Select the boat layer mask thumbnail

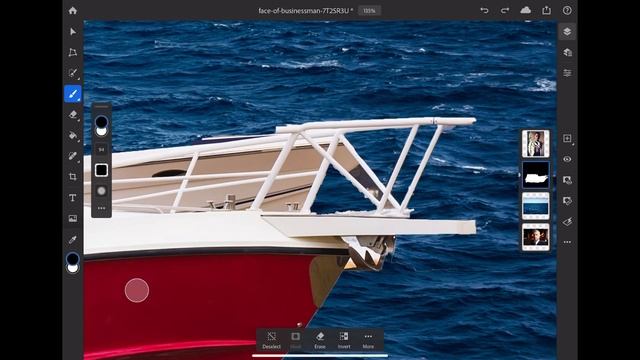536,175
